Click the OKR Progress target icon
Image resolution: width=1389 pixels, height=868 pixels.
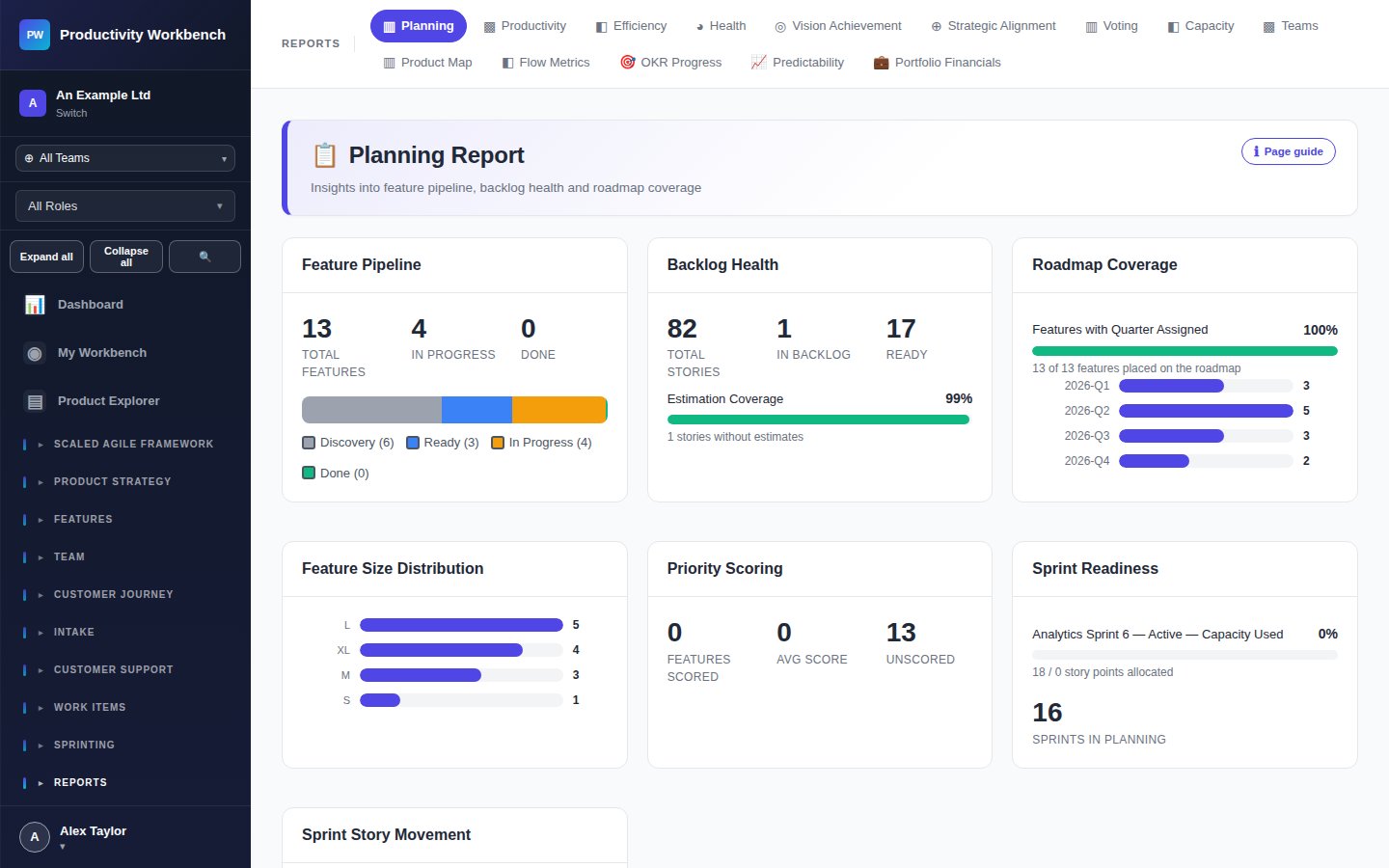pos(628,63)
